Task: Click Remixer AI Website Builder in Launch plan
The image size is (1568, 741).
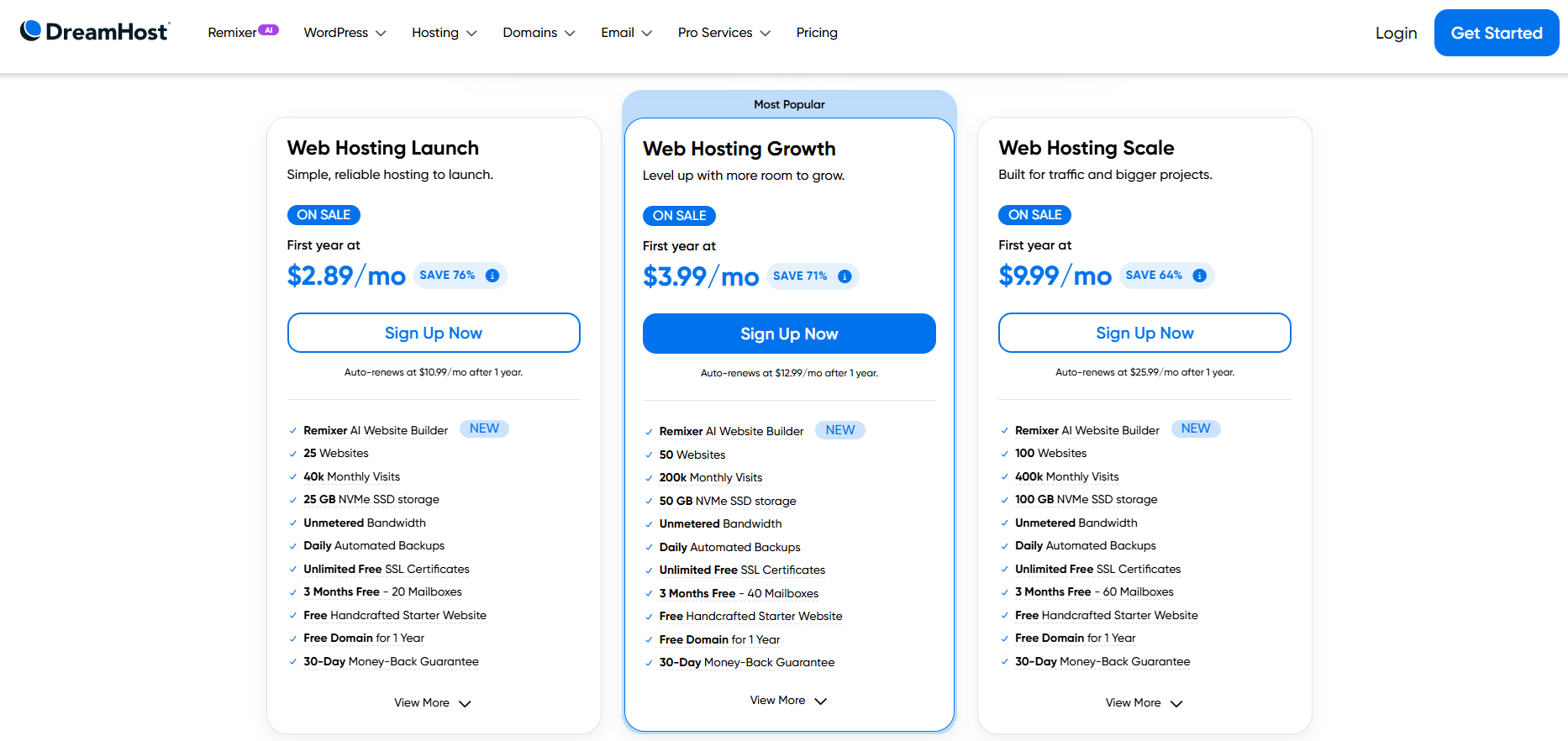Action: (376, 430)
